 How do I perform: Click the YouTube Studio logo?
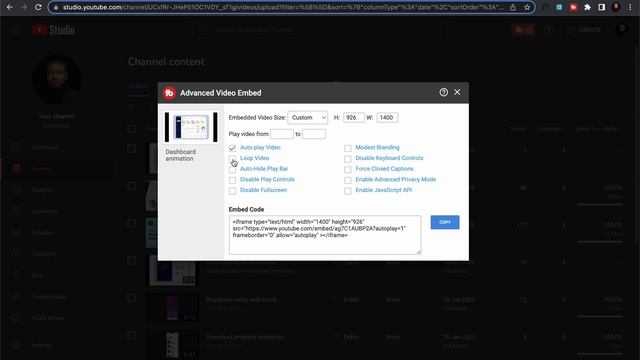click(53, 30)
